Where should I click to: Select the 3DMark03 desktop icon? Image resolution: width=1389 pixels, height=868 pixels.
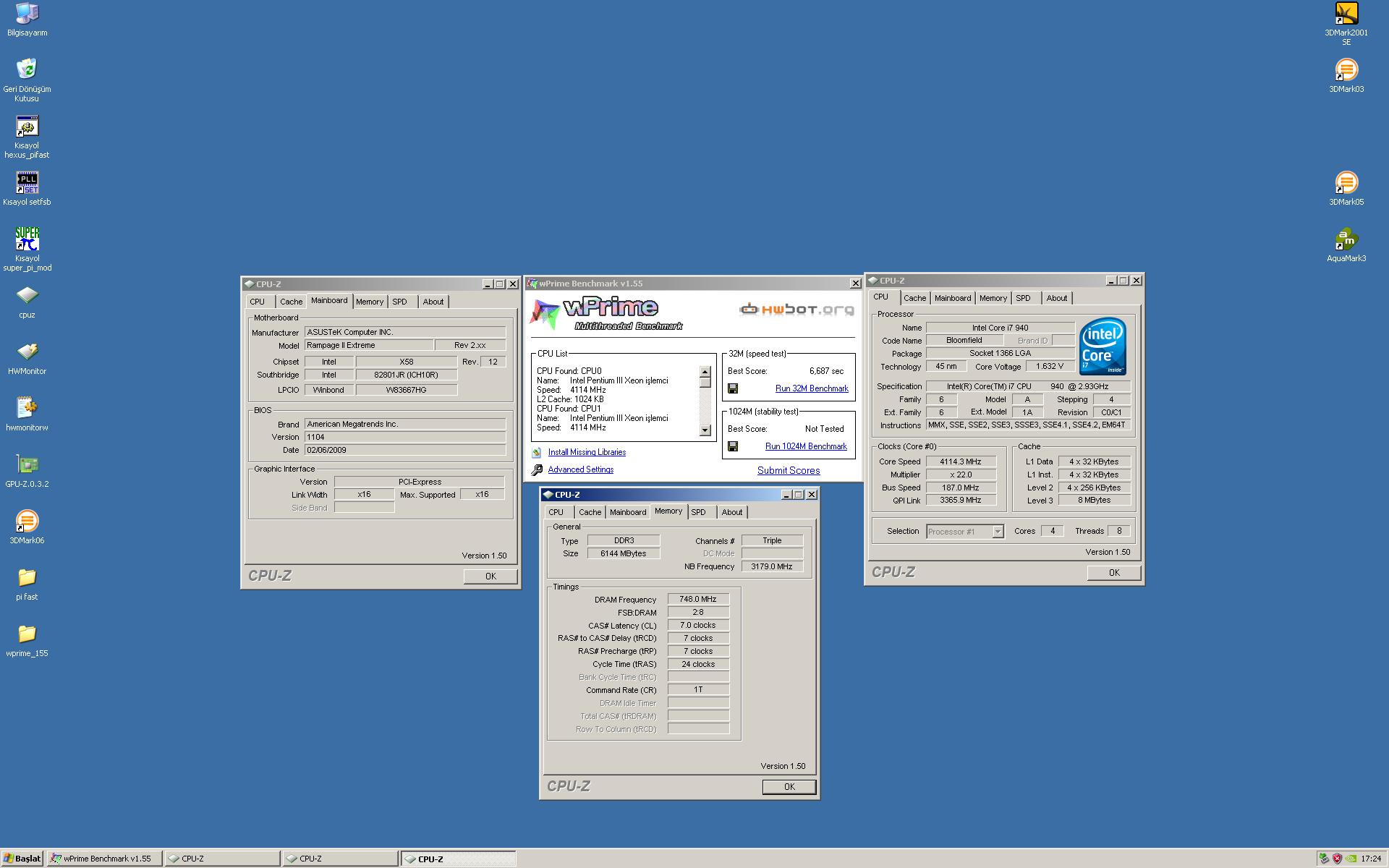tap(1346, 69)
